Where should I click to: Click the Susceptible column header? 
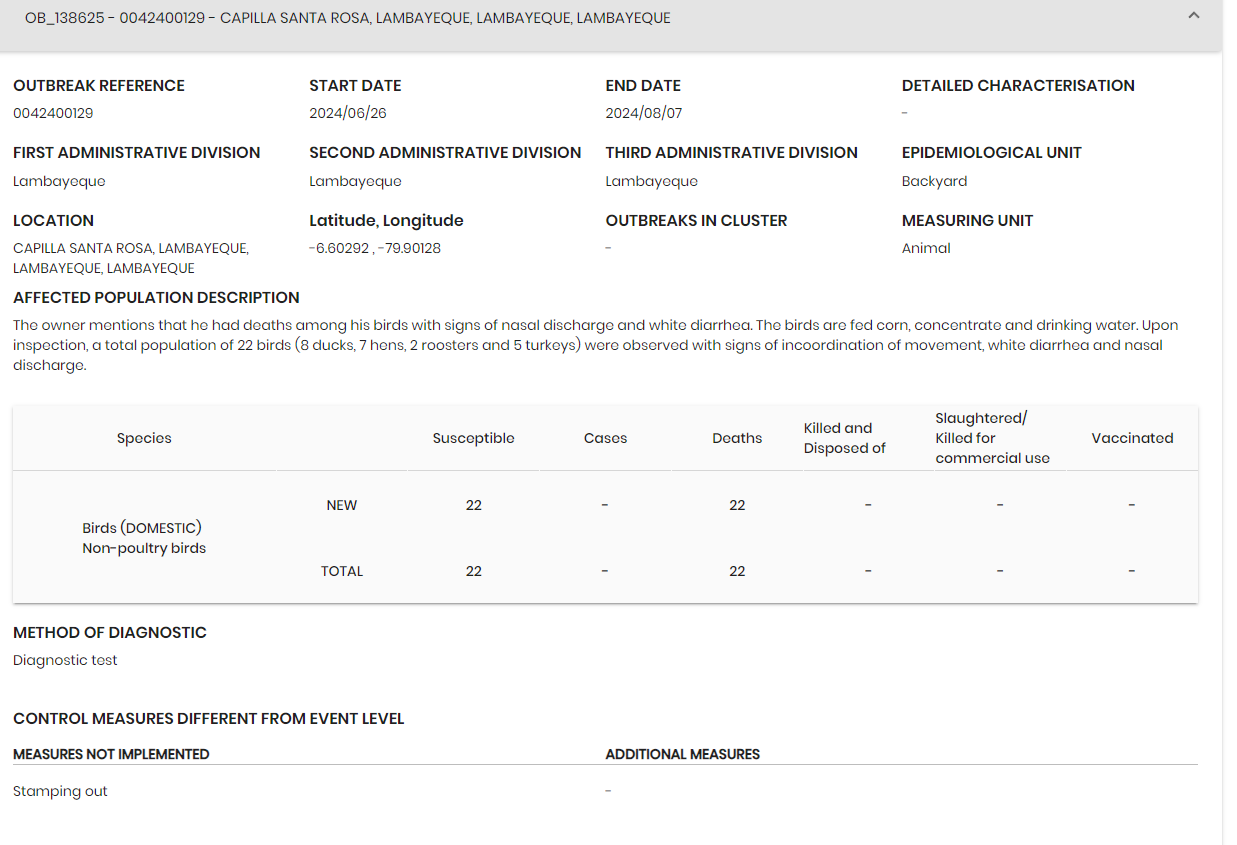(x=473, y=438)
